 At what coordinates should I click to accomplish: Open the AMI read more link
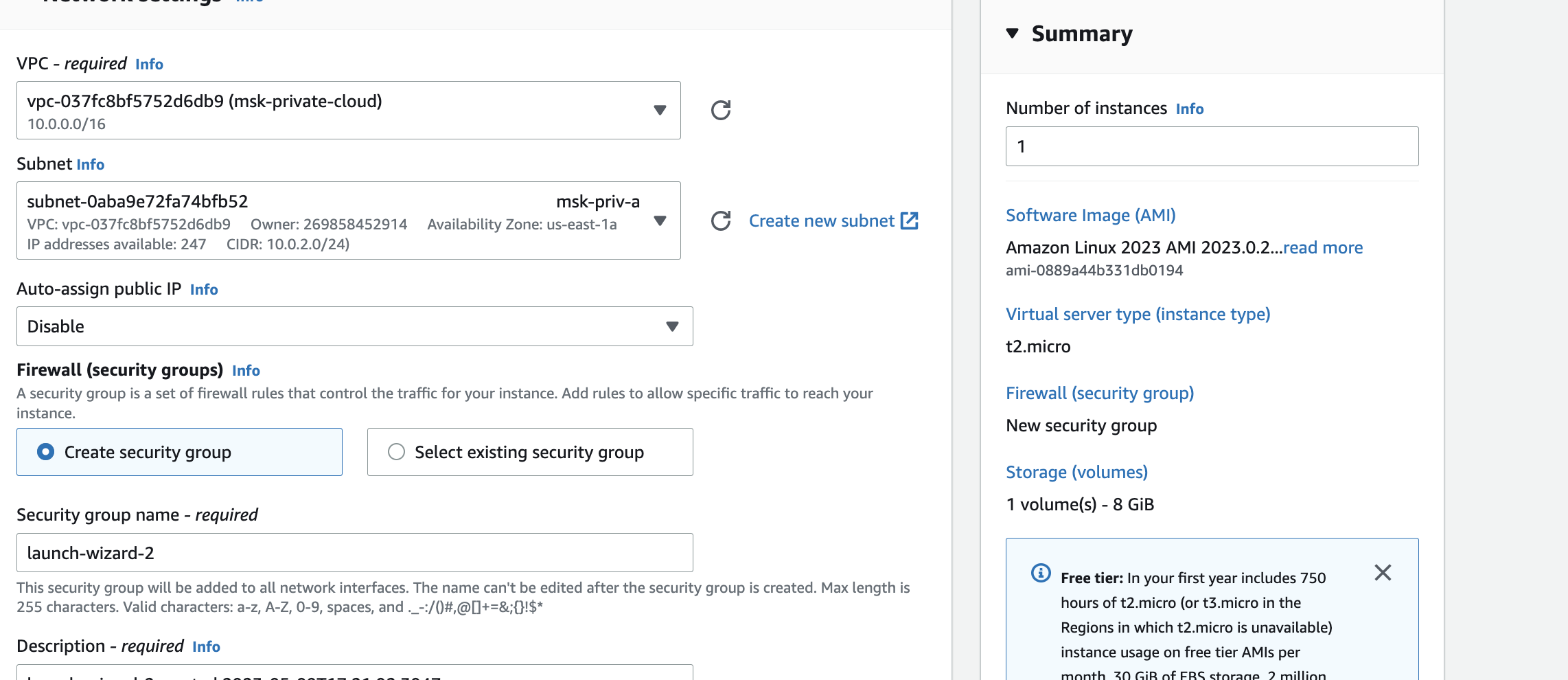click(1322, 247)
